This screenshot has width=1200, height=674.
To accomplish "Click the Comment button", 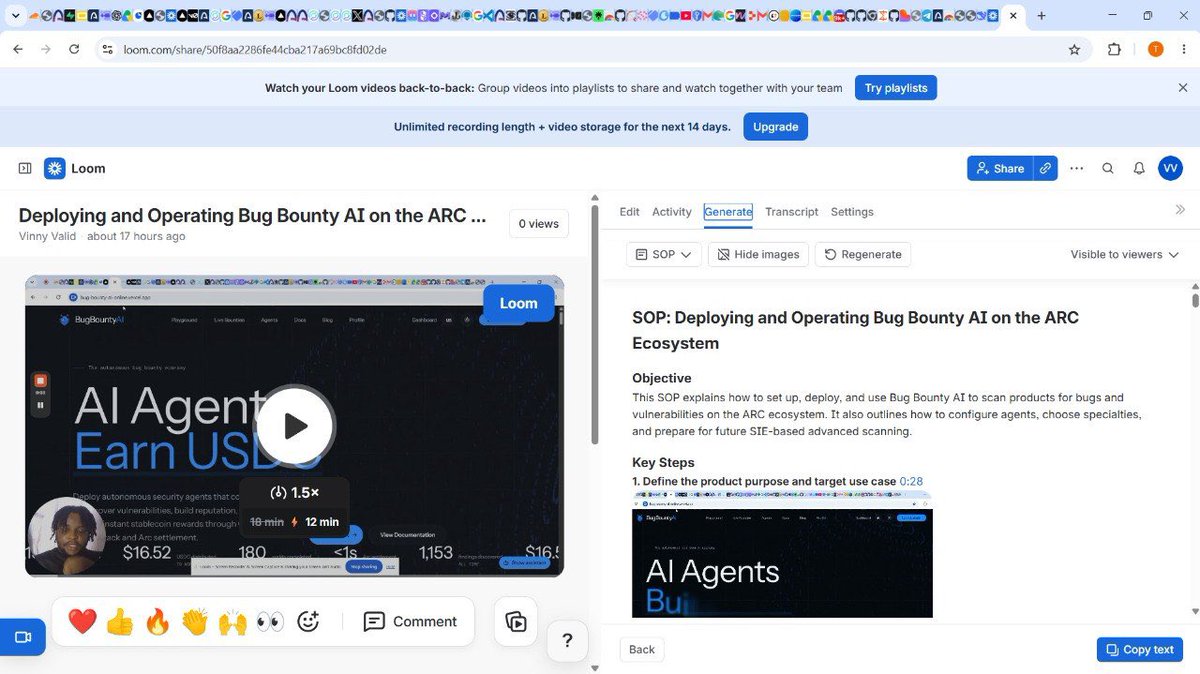I will [410, 622].
